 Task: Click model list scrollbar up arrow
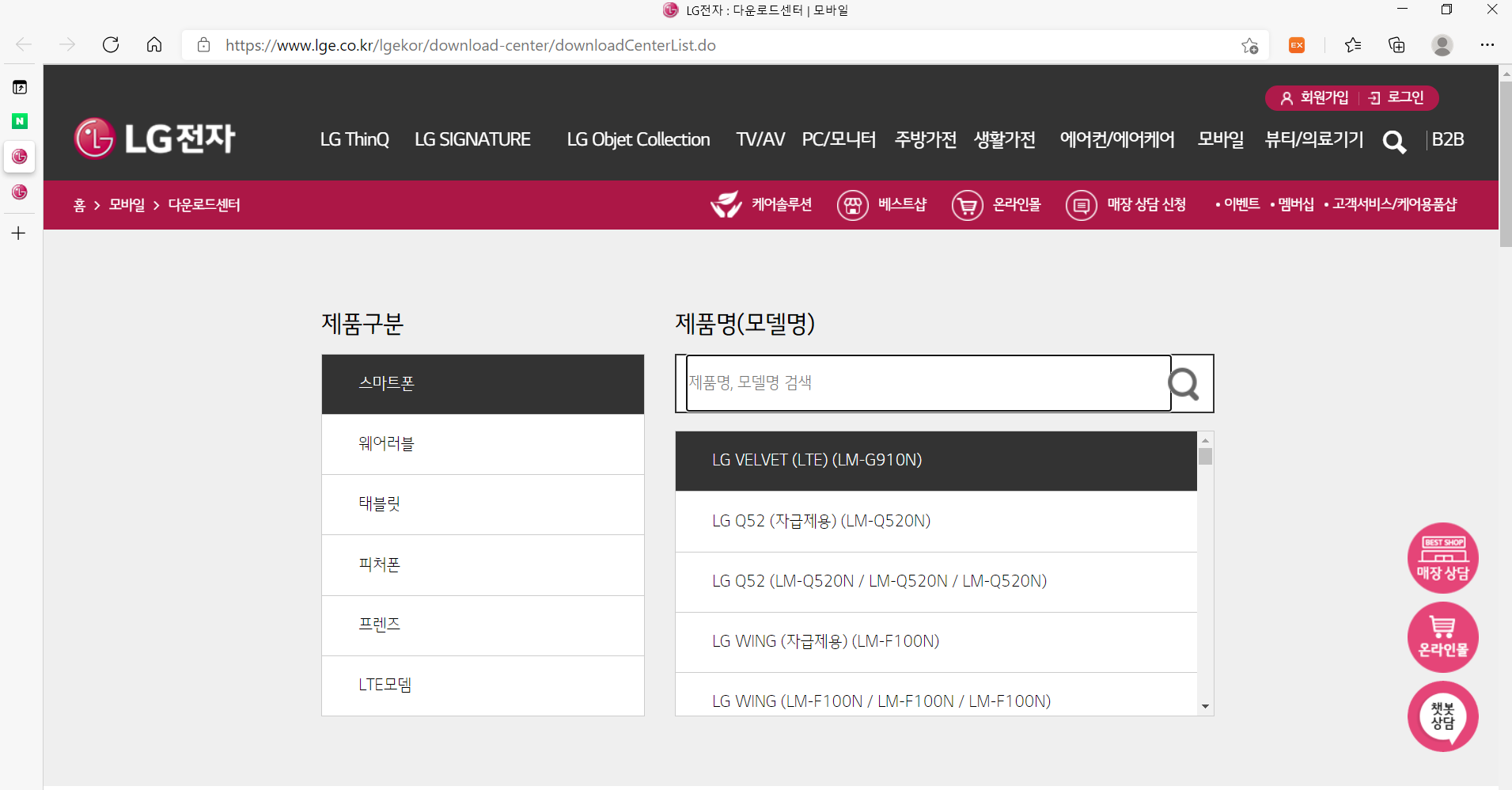(1205, 440)
